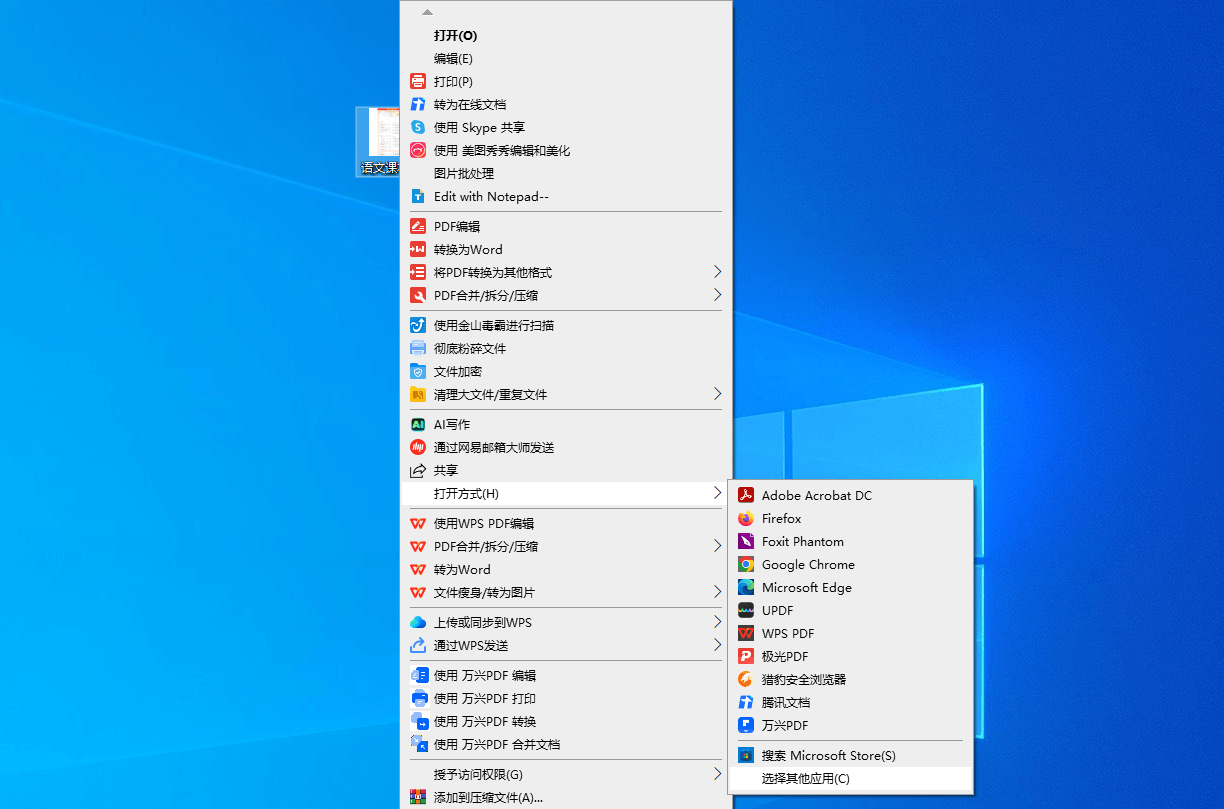Viewport: 1224px width, 809px height.
Task: Choose 编辑(E) from the context menu
Action: (x=565, y=59)
